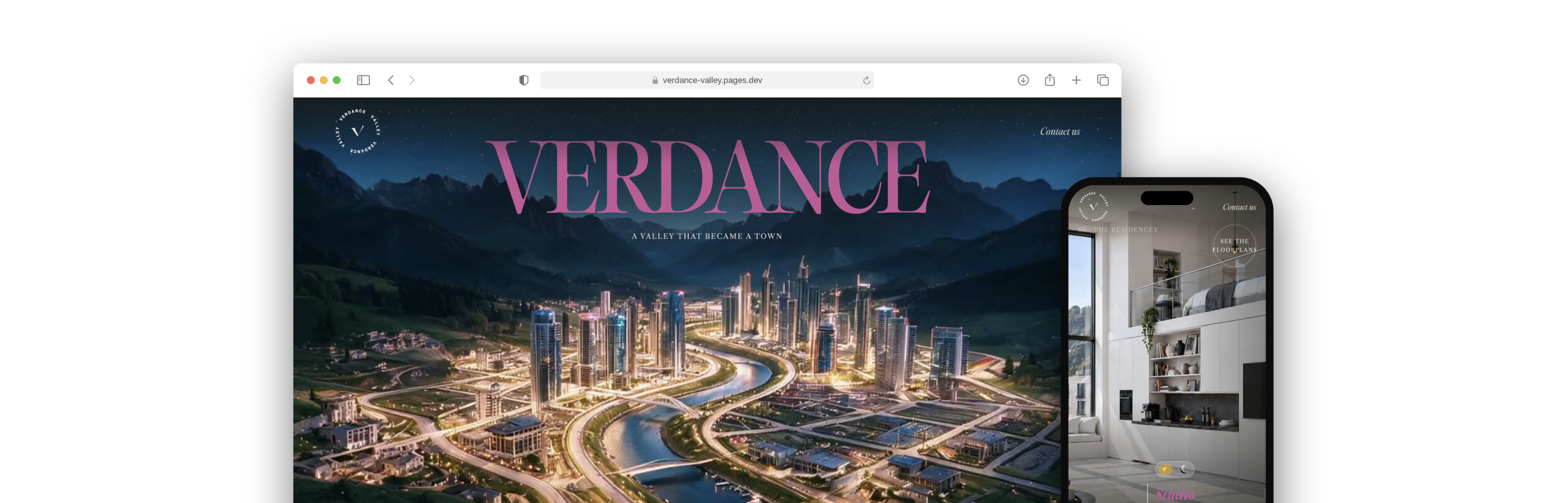Select the verdance-valley.pages.dev address field
The width and height of the screenshot is (1568, 503).
(707, 80)
